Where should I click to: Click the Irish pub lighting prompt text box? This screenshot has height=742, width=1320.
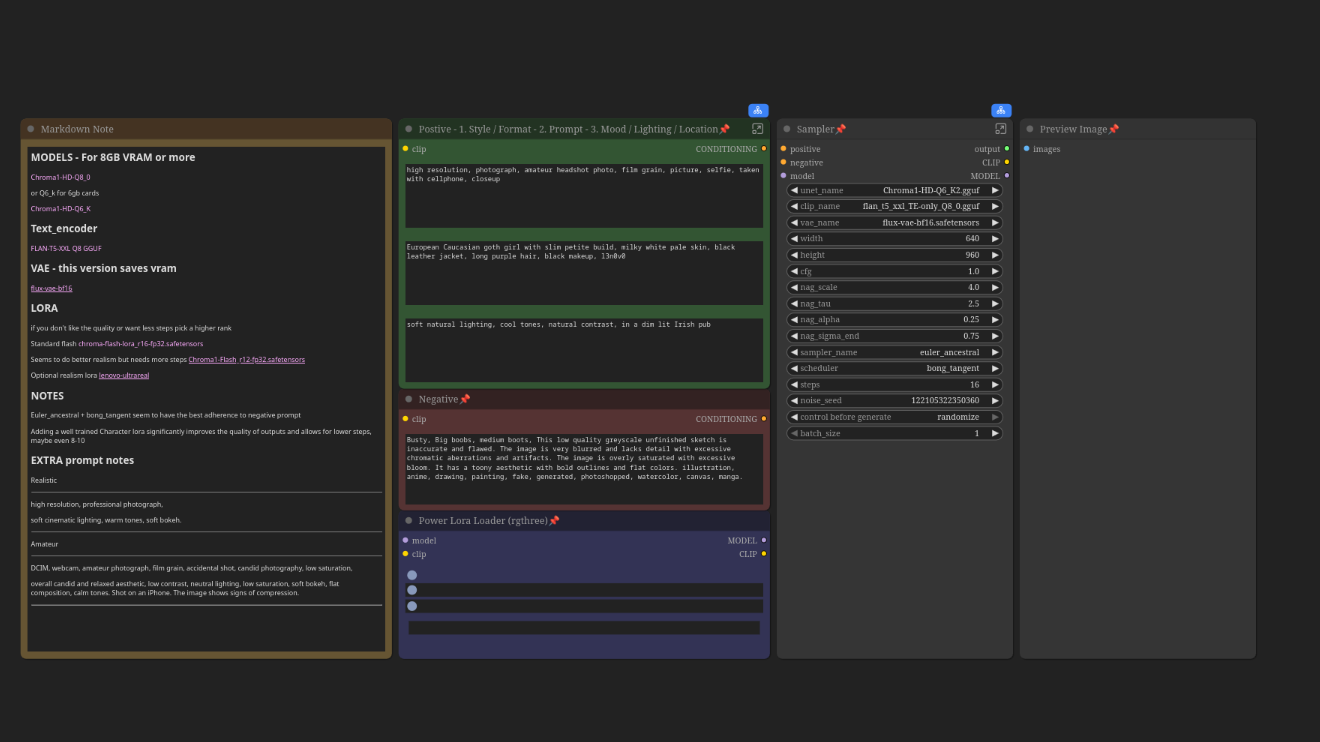pyautogui.click(x=583, y=349)
